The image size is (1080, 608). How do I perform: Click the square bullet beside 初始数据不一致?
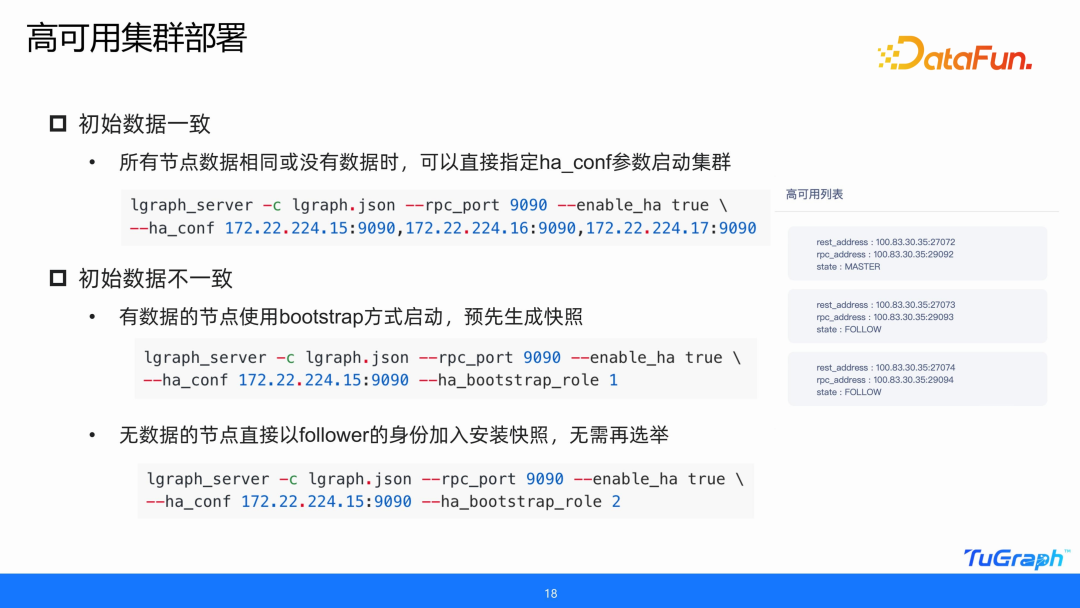58,278
